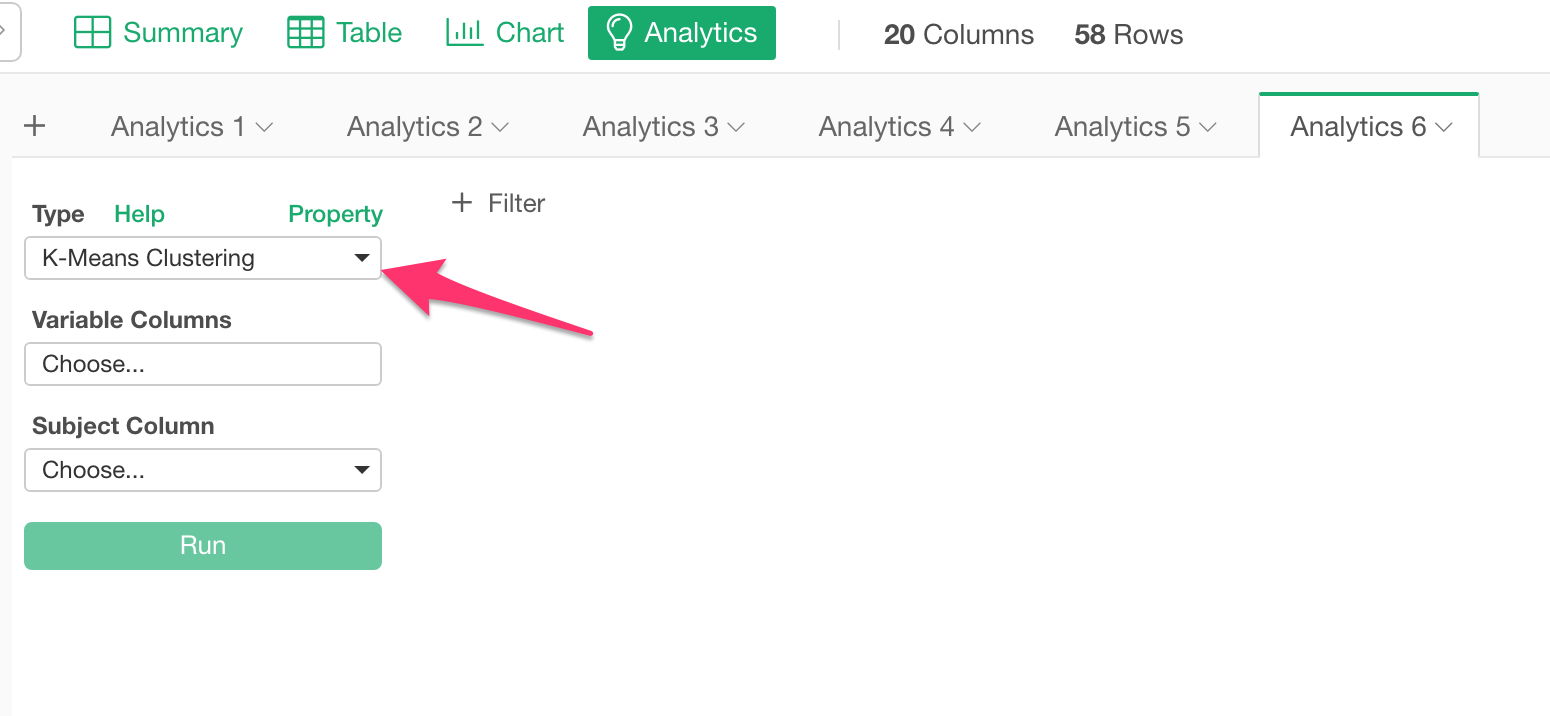The width and height of the screenshot is (1550, 716).
Task: Expand the collapsed sidebar arrow at top left
Action: [6, 31]
